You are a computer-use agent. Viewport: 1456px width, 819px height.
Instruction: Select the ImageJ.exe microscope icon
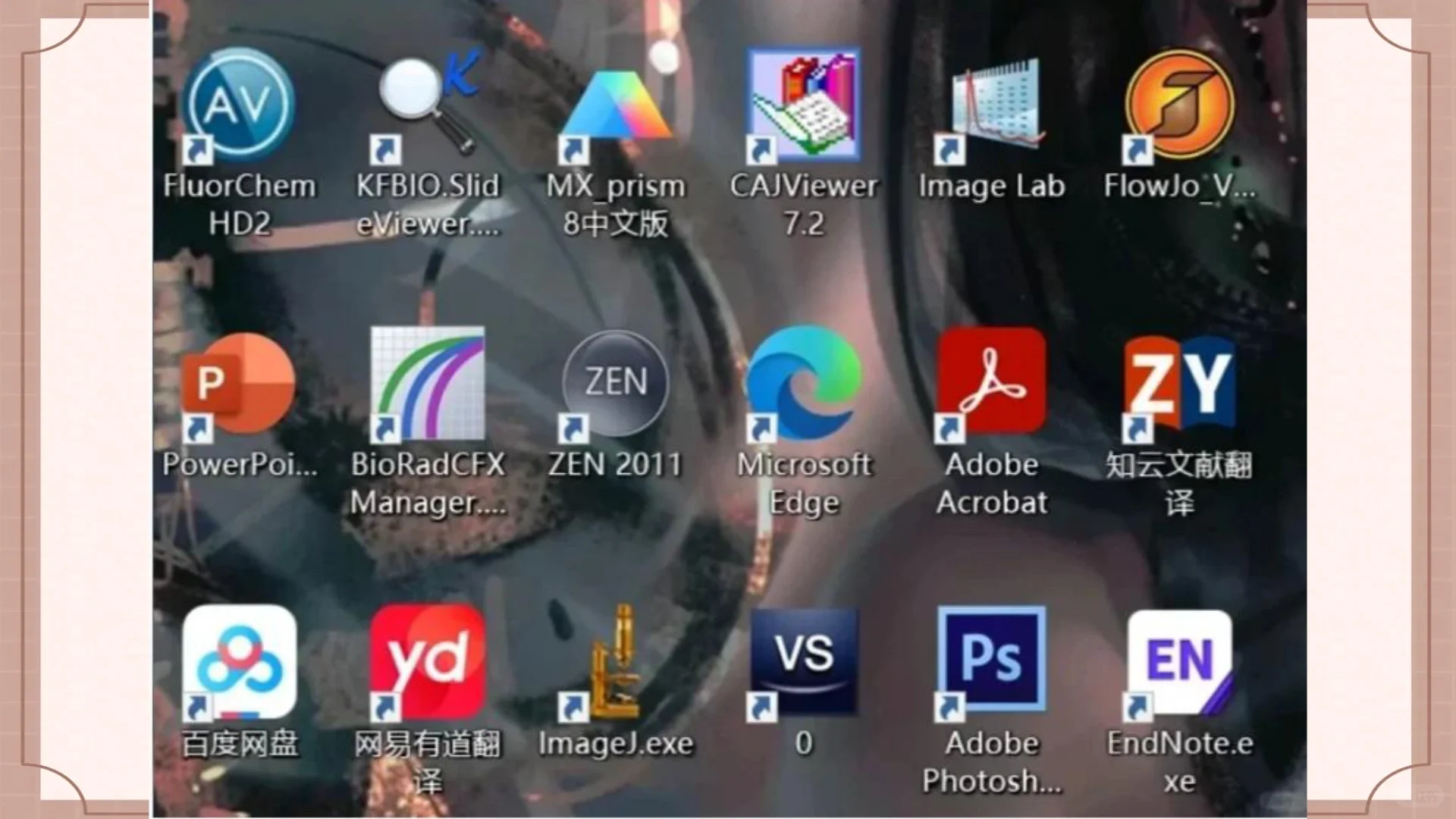(615, 661)
